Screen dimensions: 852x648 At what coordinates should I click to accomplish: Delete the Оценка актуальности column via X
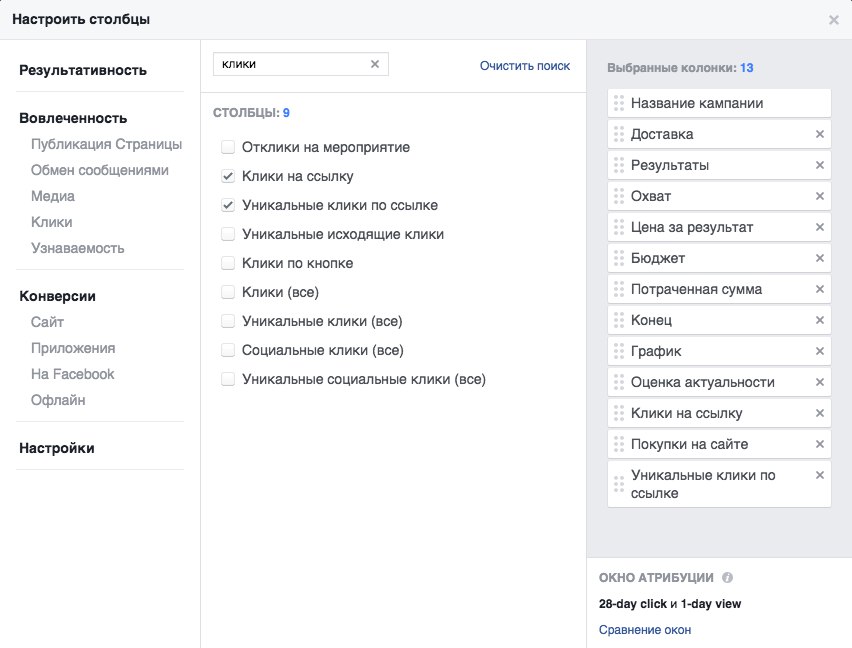820,382
